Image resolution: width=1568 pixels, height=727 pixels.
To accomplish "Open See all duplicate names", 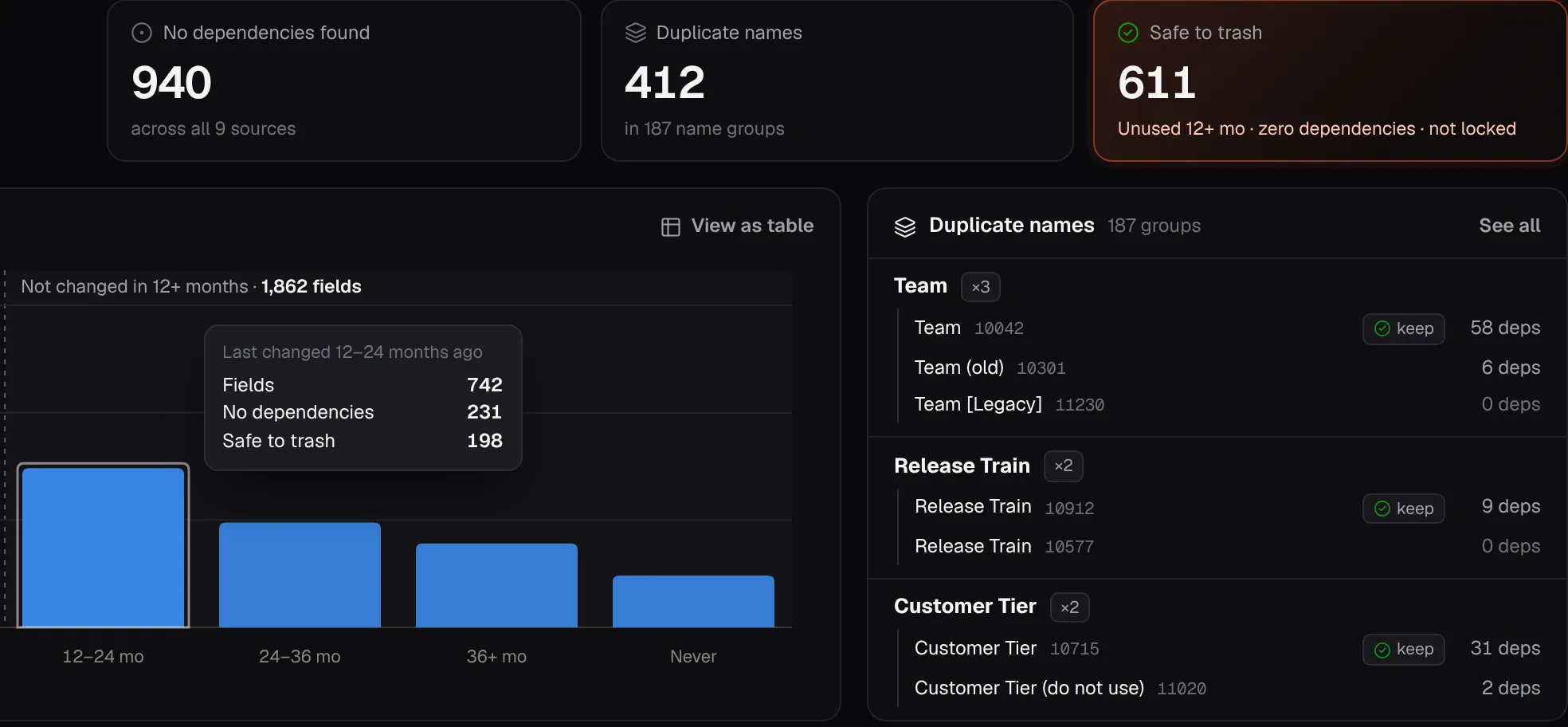I will click(1510, 226).
